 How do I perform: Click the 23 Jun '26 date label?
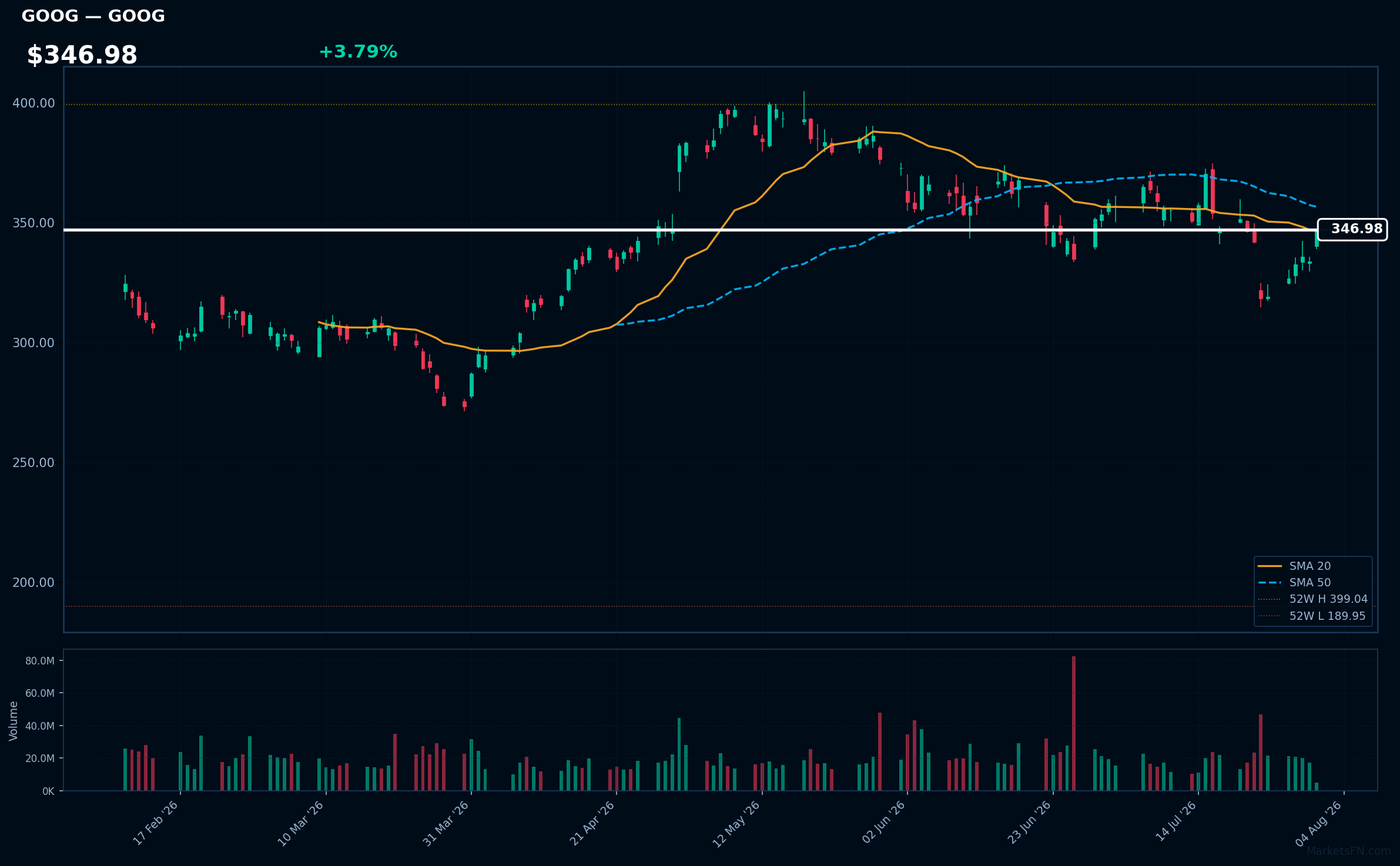1029,823
